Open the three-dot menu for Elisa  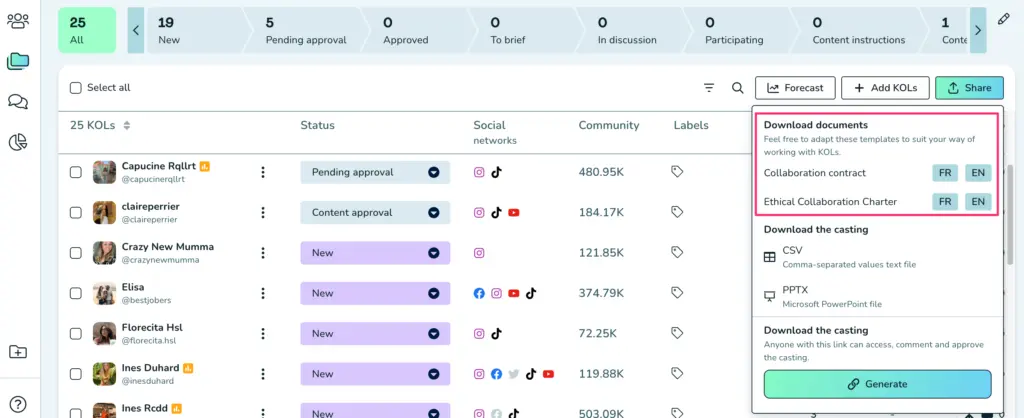point(263,293)
